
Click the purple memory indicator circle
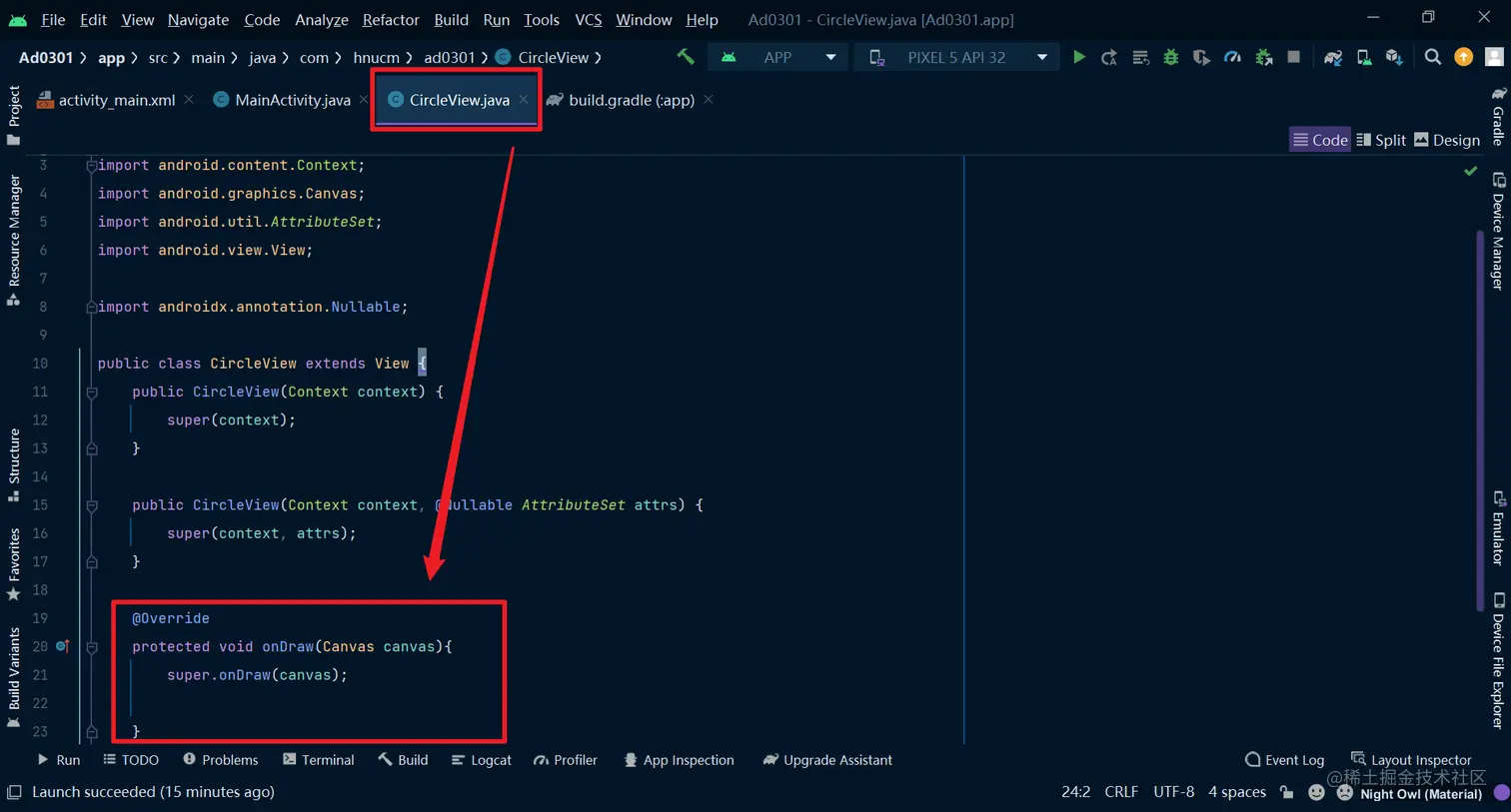[x=1501, y=792]
